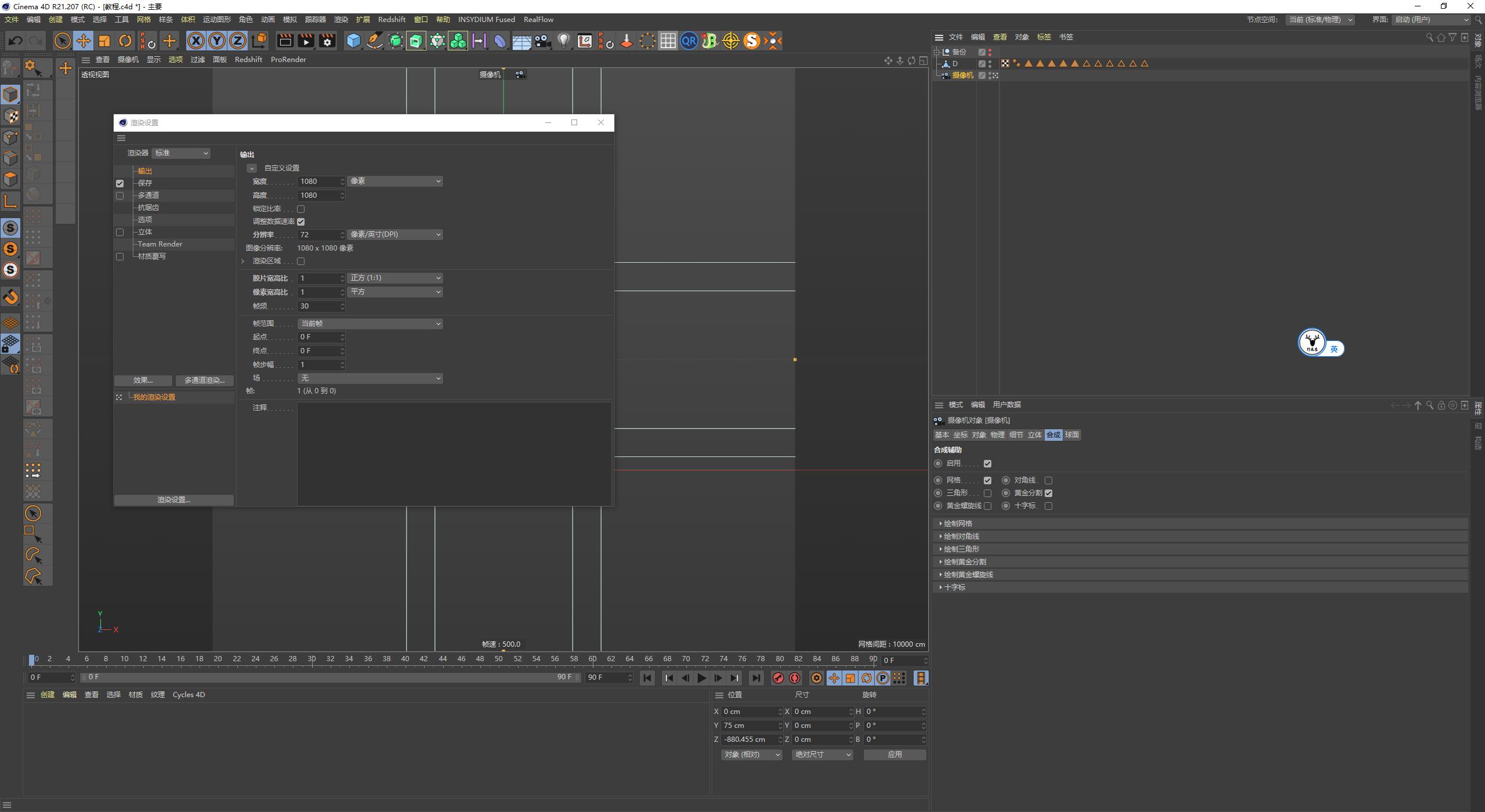Open the frame range dropdown (当前帧)
1485x812 pixels.
click(370, 324)
